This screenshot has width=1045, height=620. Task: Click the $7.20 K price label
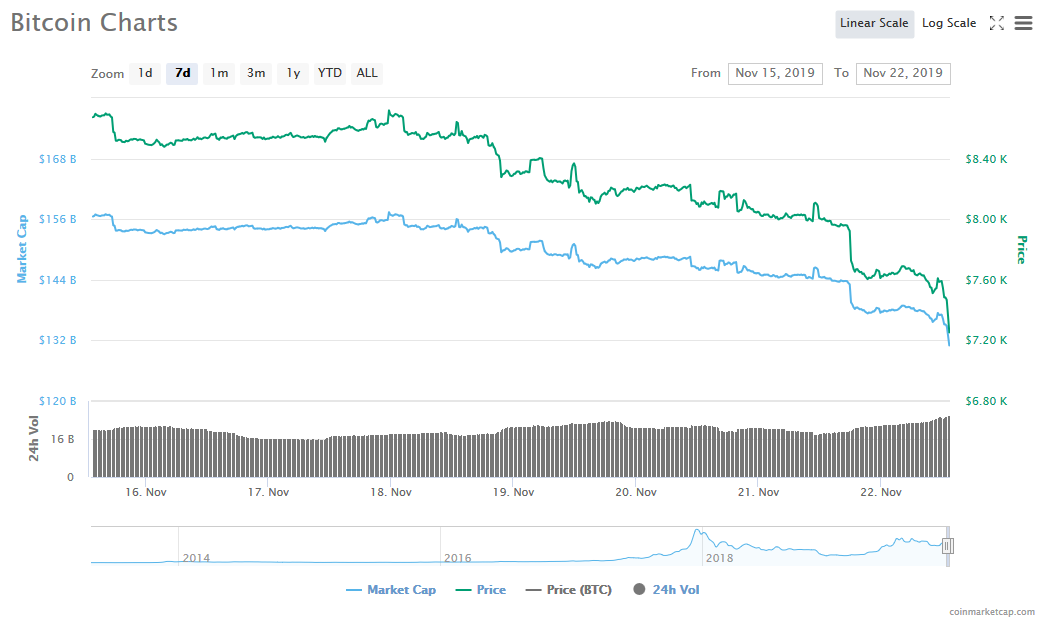click(986, 341)
